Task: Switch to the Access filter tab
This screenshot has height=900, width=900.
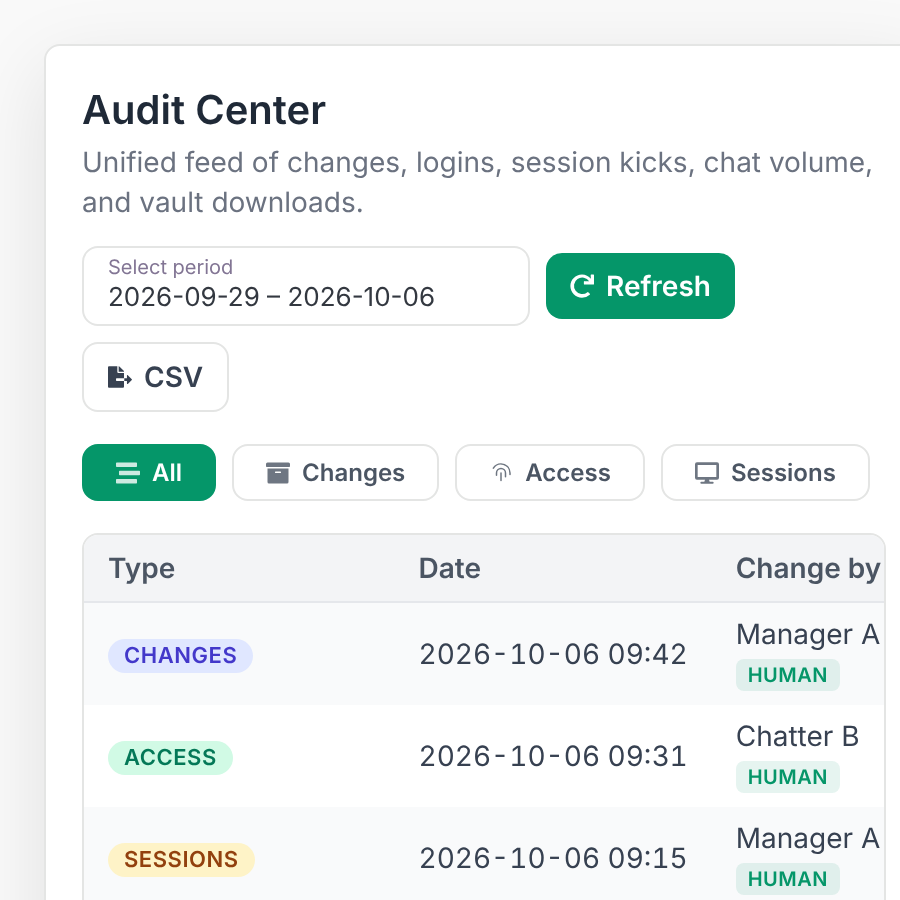Action: (x=550, y=472)
